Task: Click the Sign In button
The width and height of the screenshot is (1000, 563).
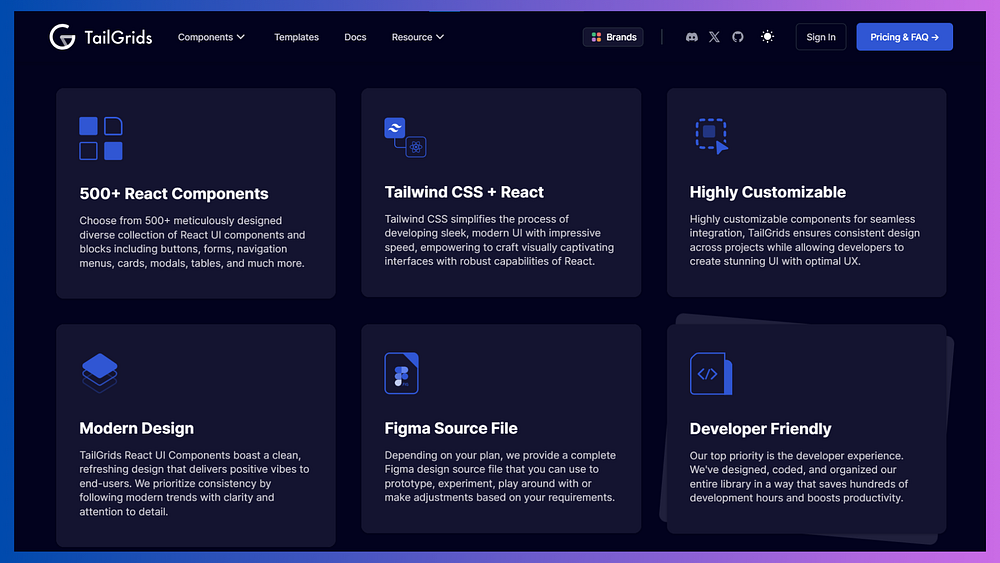Action: 821,37
